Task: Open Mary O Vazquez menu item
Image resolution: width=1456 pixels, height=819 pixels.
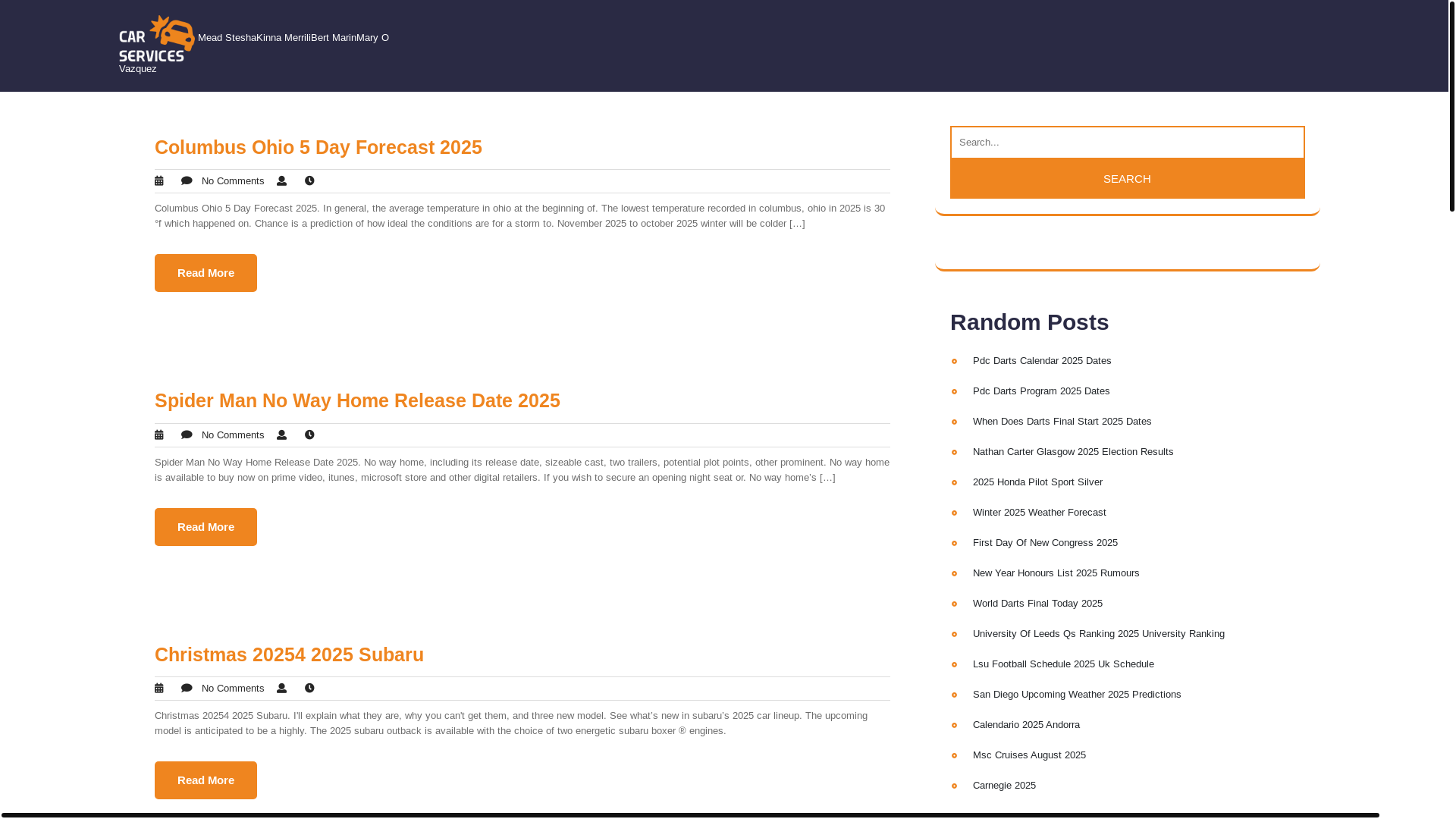Action: click(372, 38)
